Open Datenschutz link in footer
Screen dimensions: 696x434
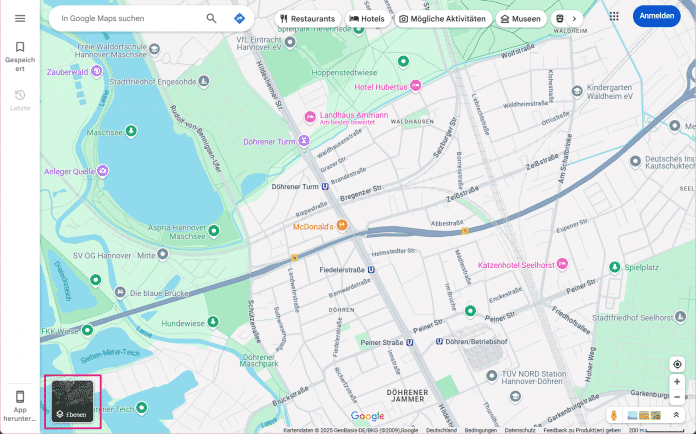pyautogui.click(x=519, y=430)
